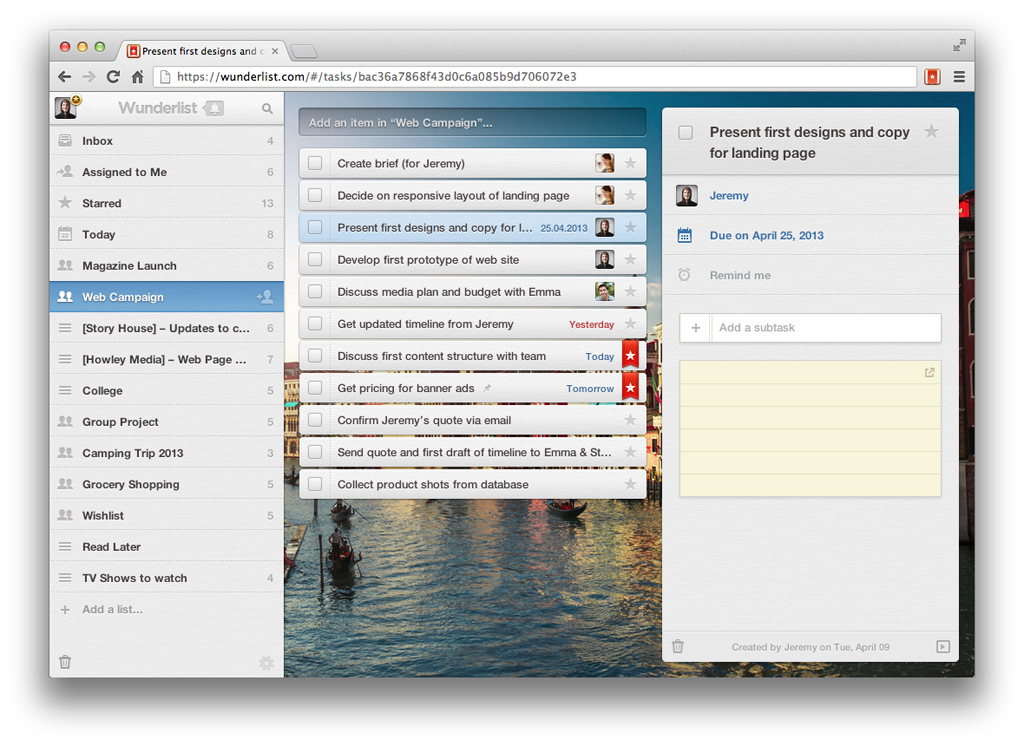Tick the checkbox in the task detail header
Screen dimensions: 1024x746
pos(686,133)
